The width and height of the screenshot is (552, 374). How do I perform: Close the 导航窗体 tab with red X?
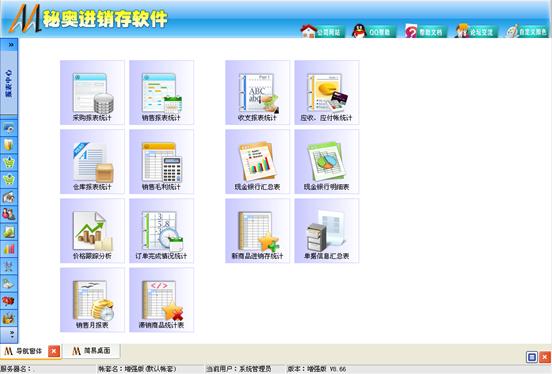pyautogui.click(x=54, y=351)
